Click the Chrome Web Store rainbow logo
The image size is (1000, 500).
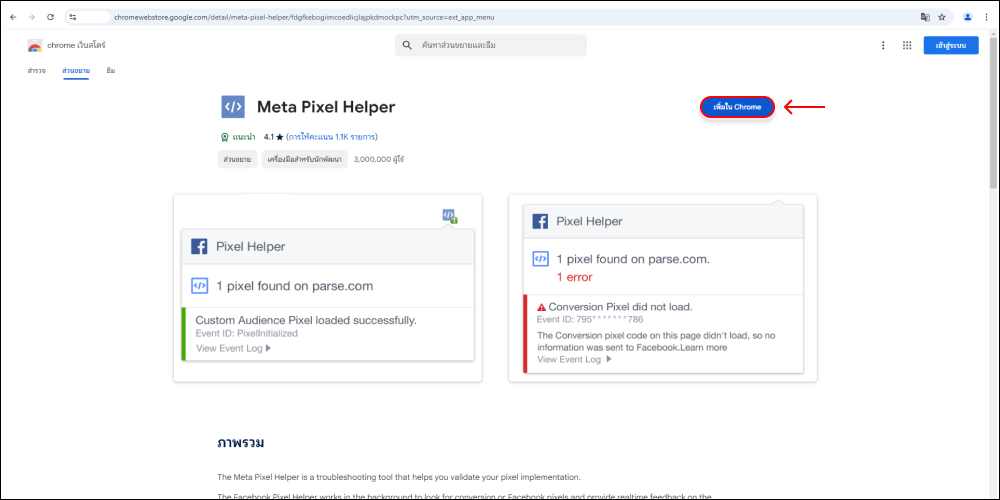click(34, 46)
